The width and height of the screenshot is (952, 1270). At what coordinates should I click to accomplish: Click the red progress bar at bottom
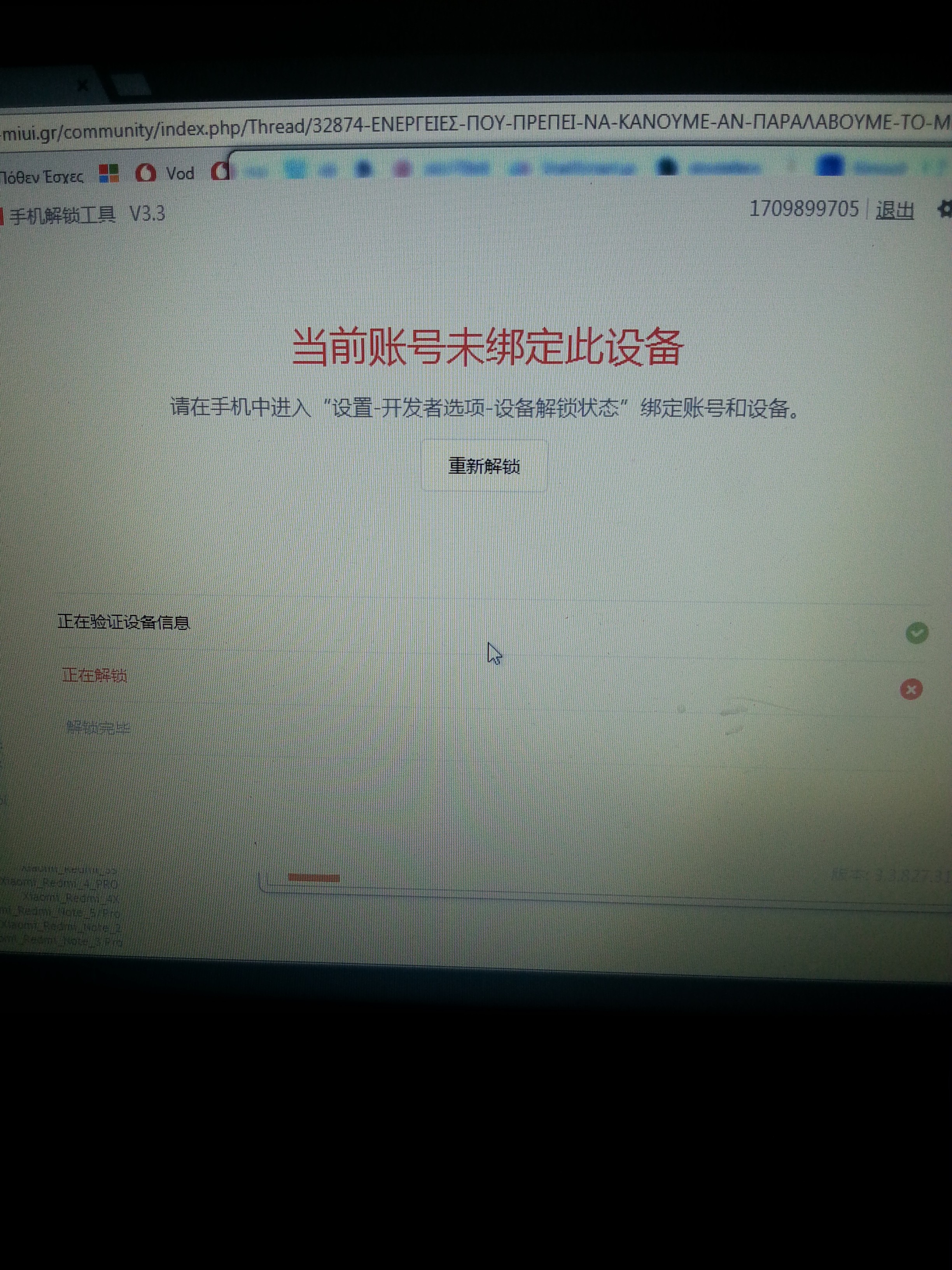click(313, 877)
